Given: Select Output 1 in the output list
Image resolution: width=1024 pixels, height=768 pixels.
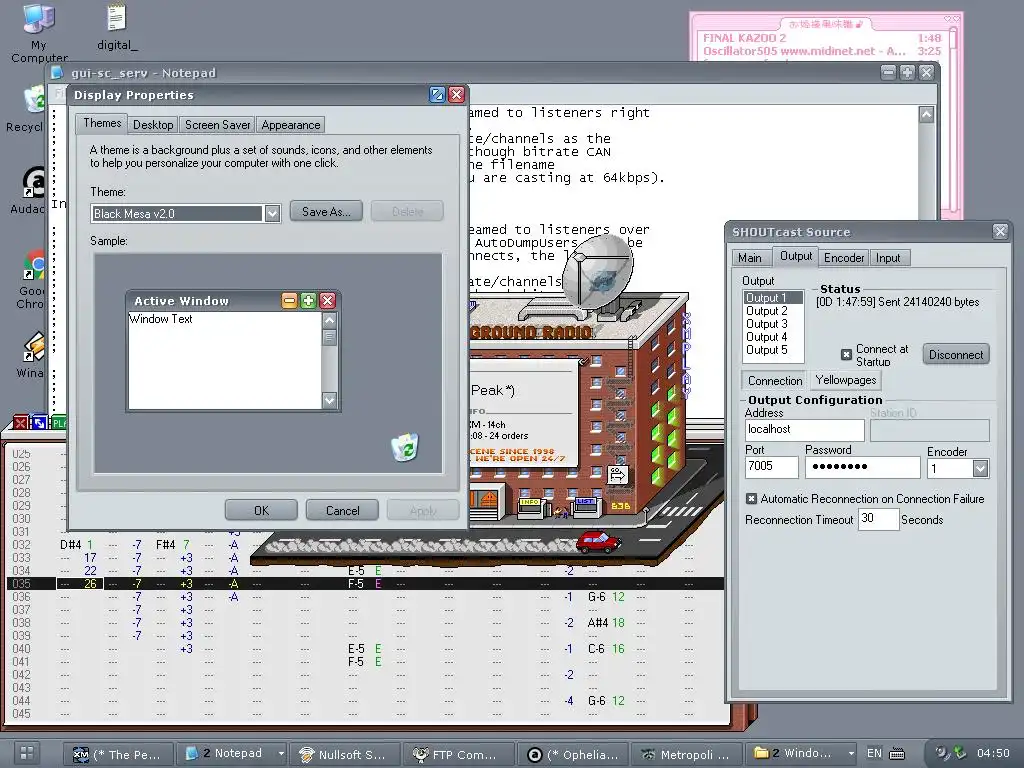Looking at the screenshot, I should [x=773, y=298].
